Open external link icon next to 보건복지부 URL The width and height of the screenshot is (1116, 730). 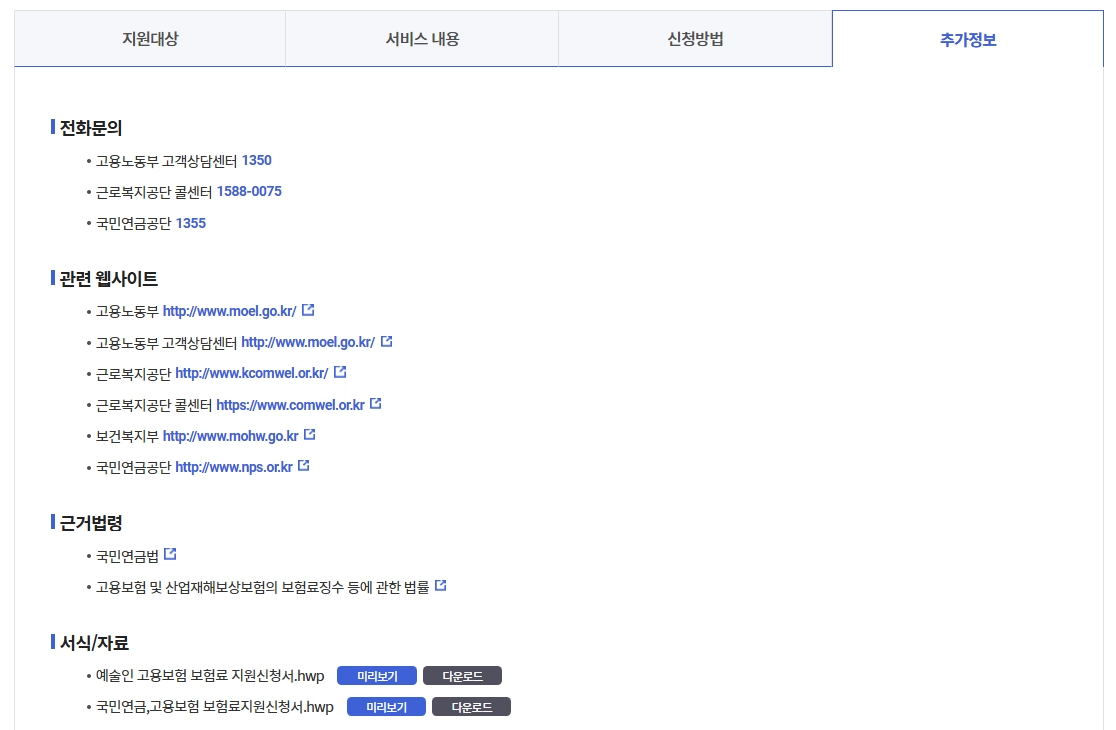point(309,433)
